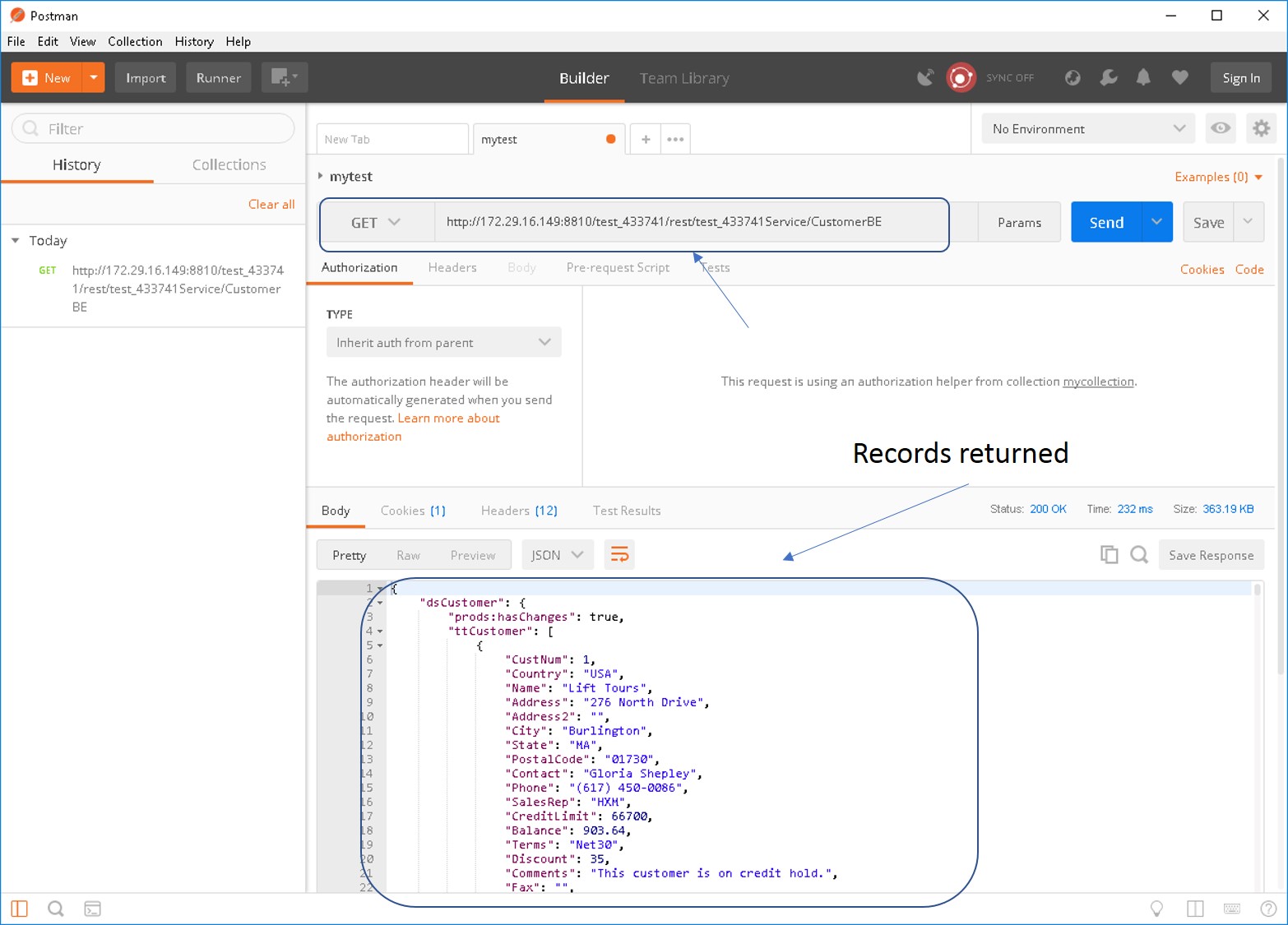Click the lightbulb icon in status bar
The height and width of the screenshot is (925, 1288).
1156,909
